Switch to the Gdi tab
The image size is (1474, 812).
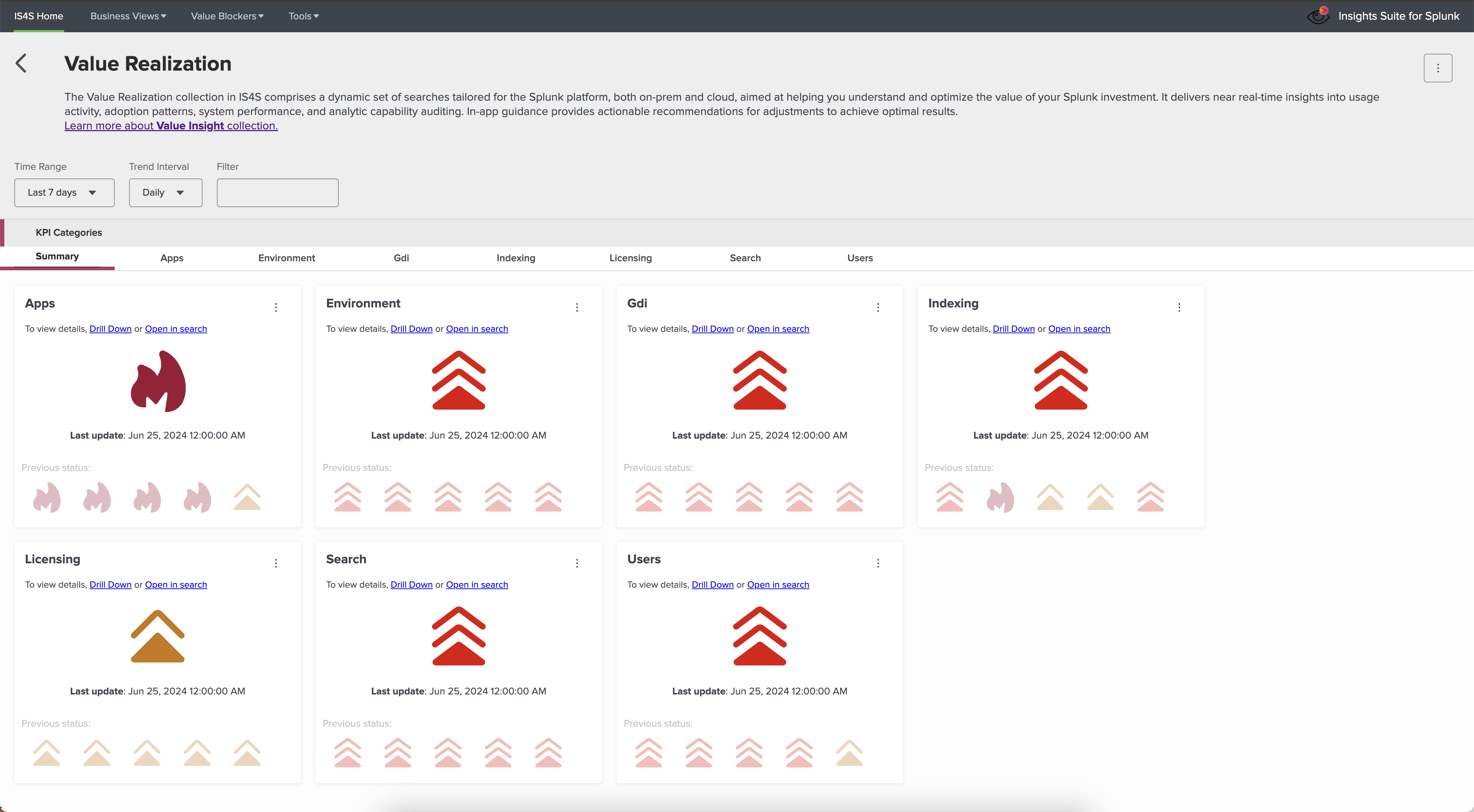[401, 258]
